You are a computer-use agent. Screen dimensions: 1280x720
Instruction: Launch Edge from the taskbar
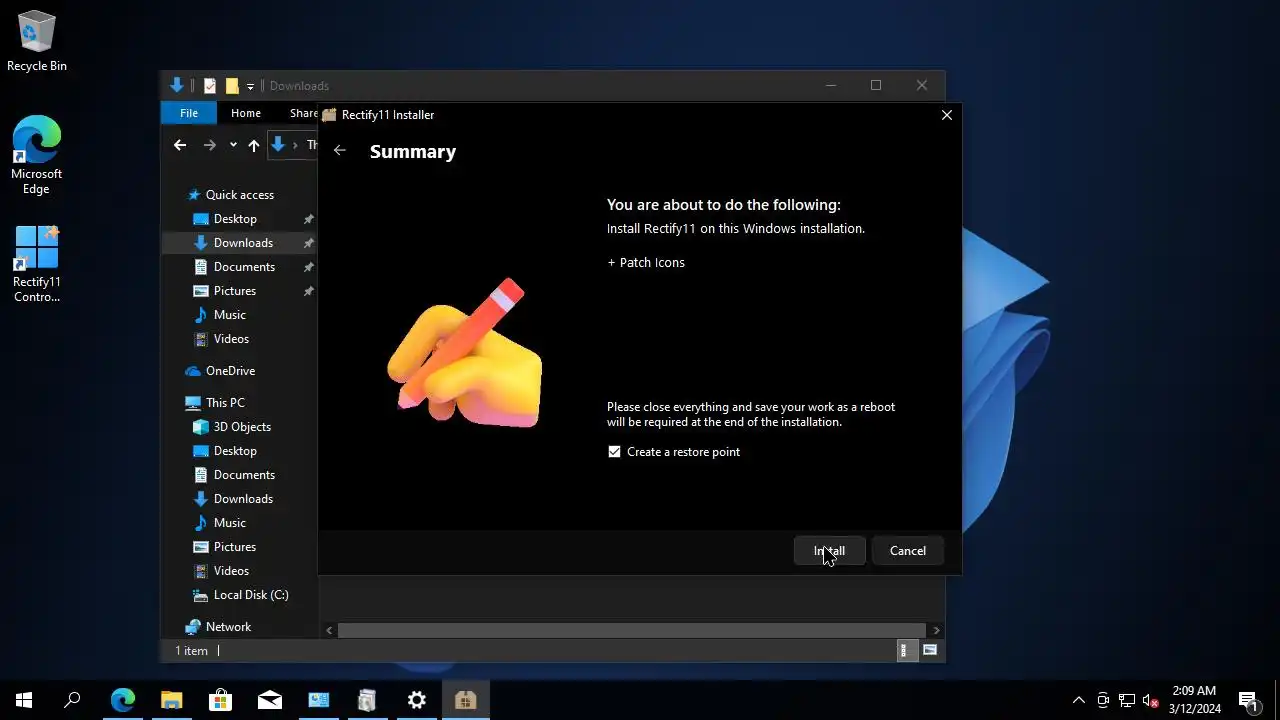[122, 700]
